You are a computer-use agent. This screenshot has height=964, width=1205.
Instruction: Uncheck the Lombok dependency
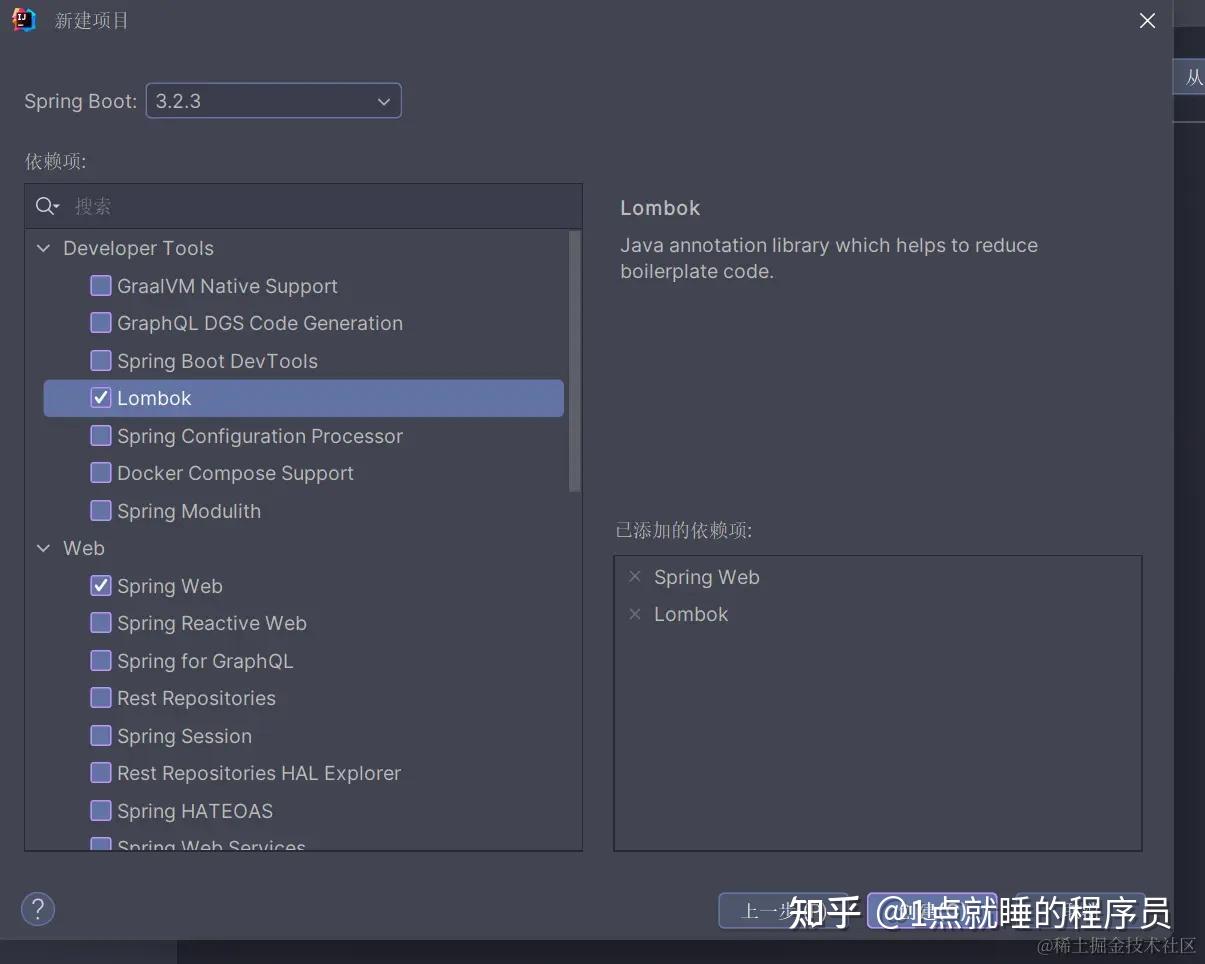pos(101,398)
